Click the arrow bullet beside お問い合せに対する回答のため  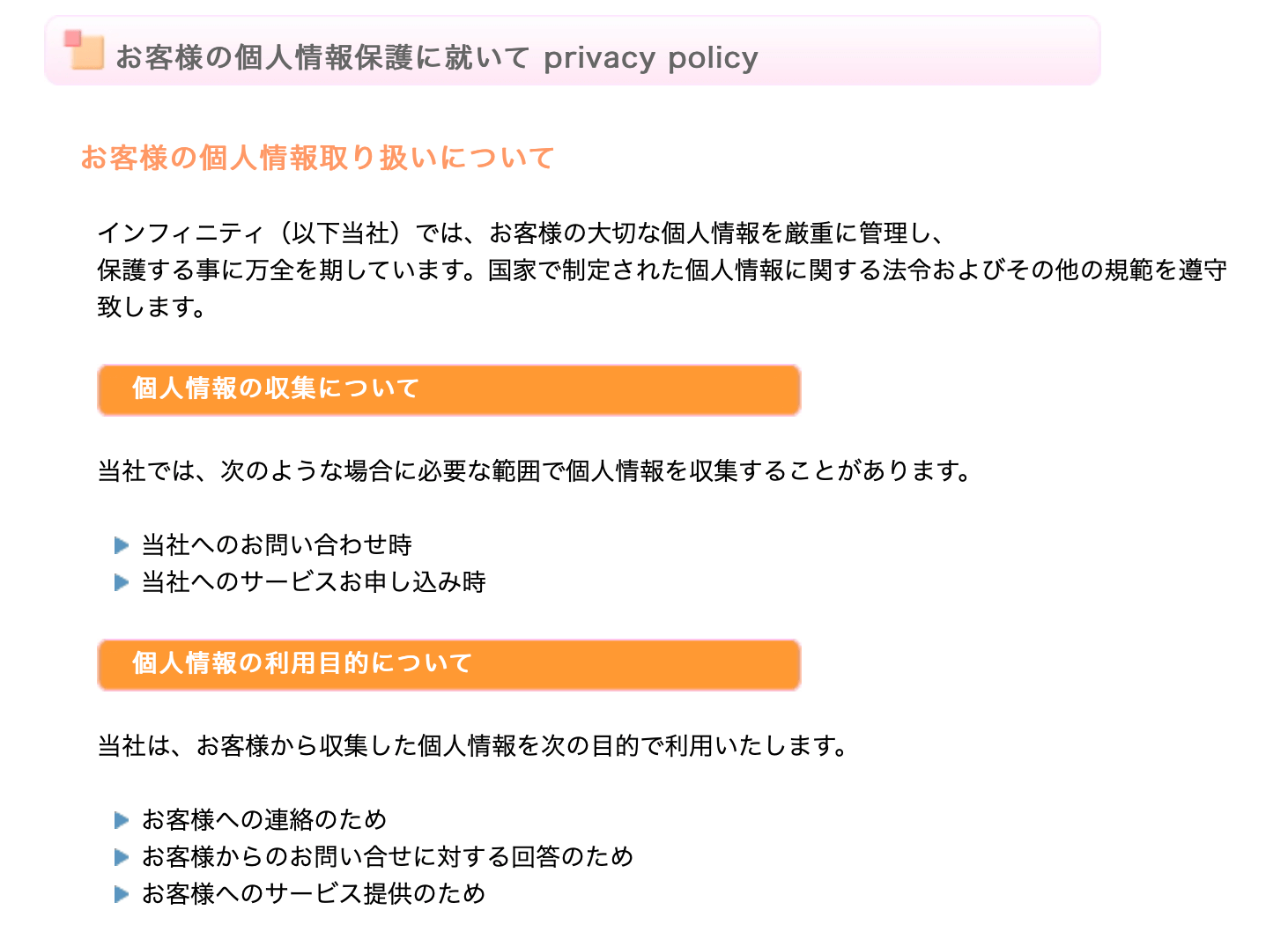[x=122, y=857]
